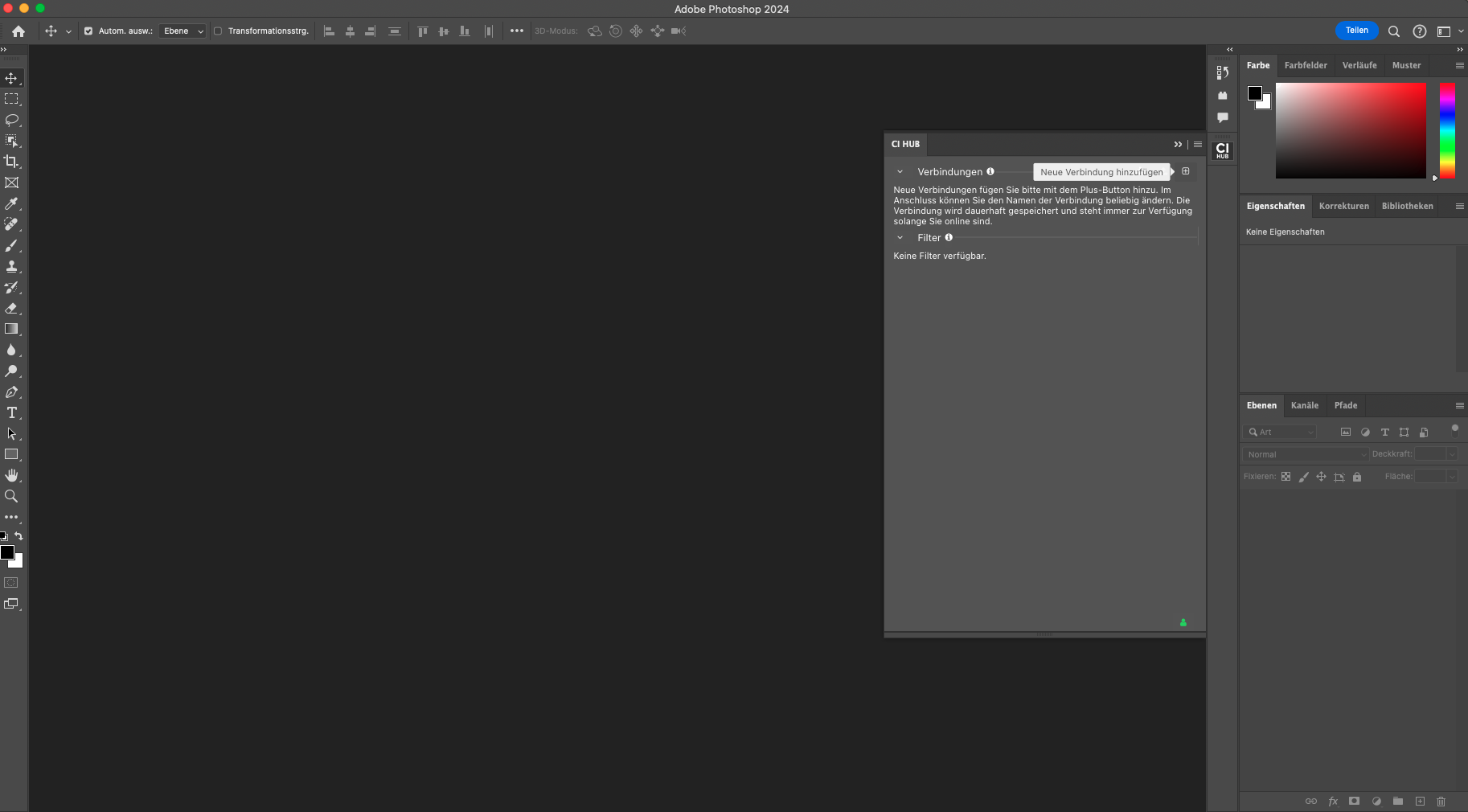Image resolution: width=1468 pixels, height=812 pixels.
Task: Switch to the Kanäle tab
Action: [1304, 406]
